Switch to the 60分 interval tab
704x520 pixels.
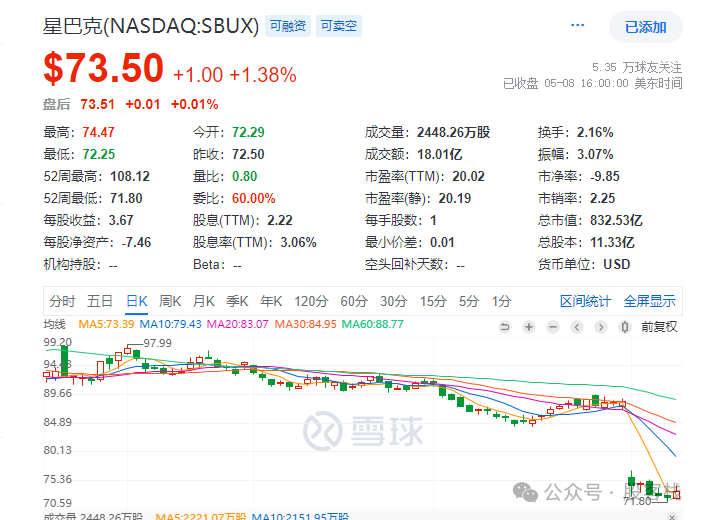point(354,301)
